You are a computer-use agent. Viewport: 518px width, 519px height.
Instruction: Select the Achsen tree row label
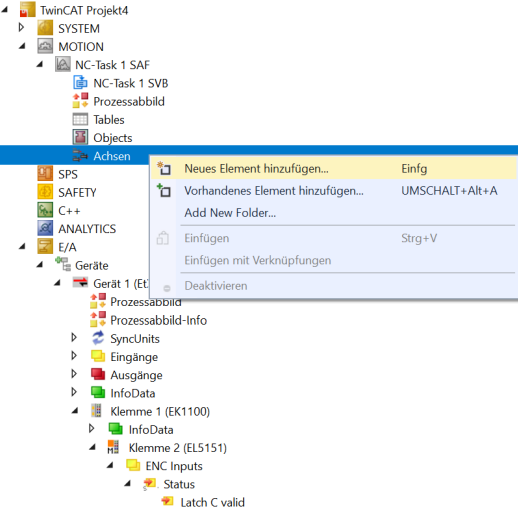pyautogui.click(x=112, y=156)
